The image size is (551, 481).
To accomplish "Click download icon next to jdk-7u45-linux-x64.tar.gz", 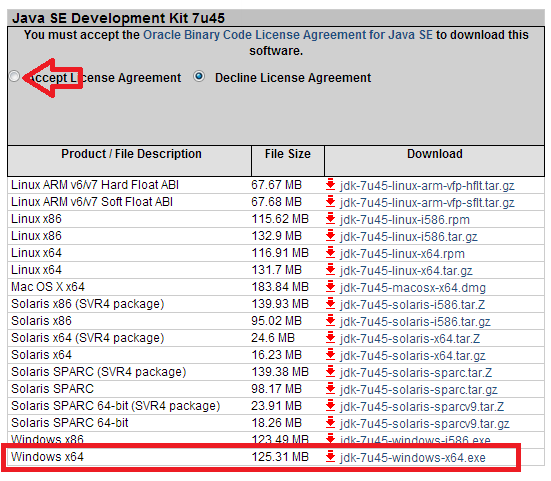I will 330,269.
